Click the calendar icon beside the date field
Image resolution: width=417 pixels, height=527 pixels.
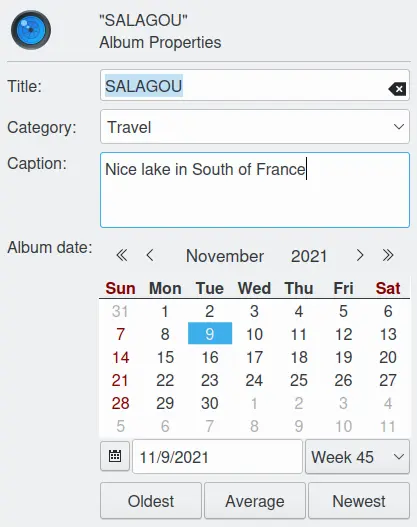coord(115,456)
